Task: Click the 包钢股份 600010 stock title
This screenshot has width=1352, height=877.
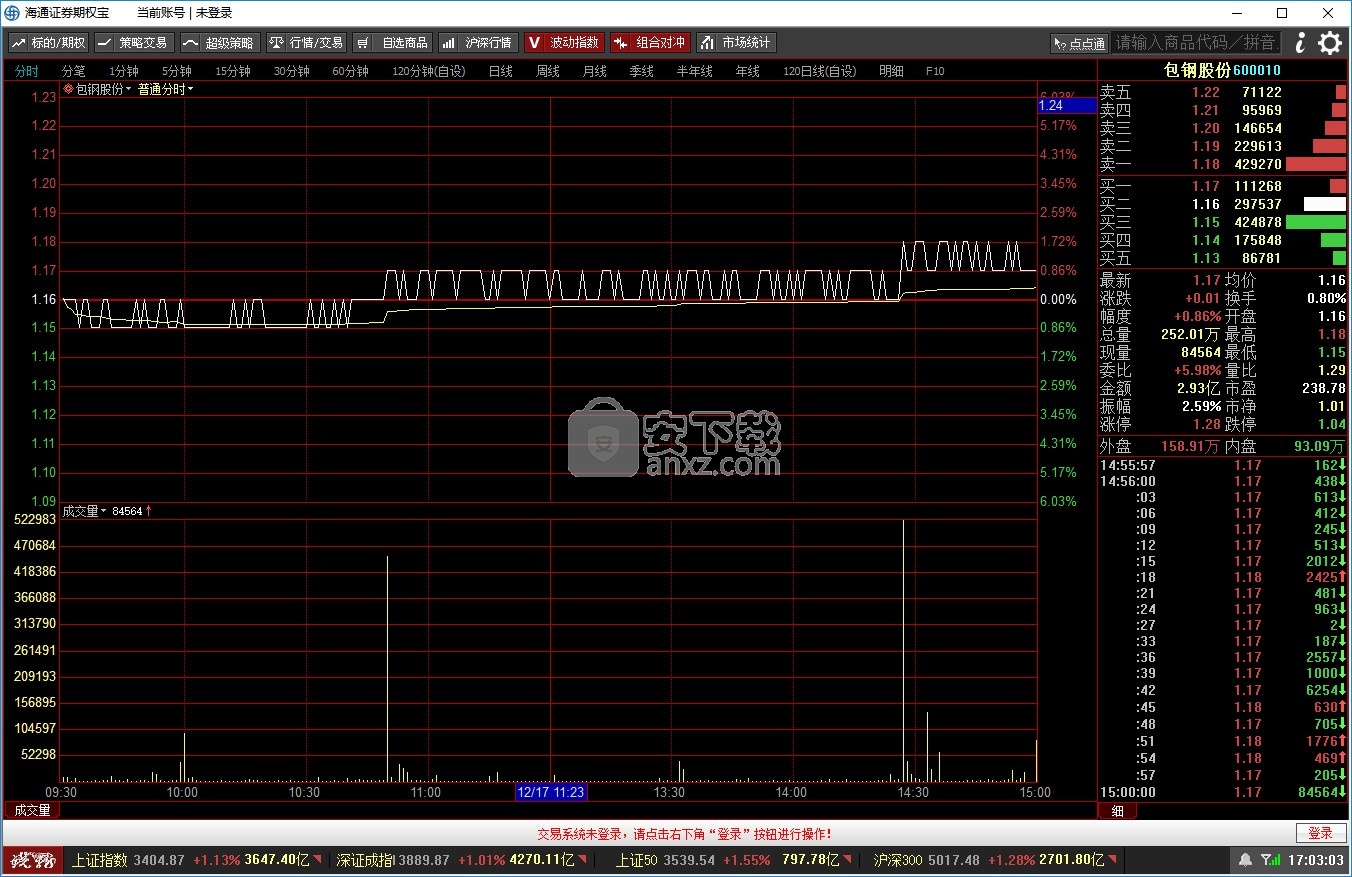Action: tap(1223, 70)
